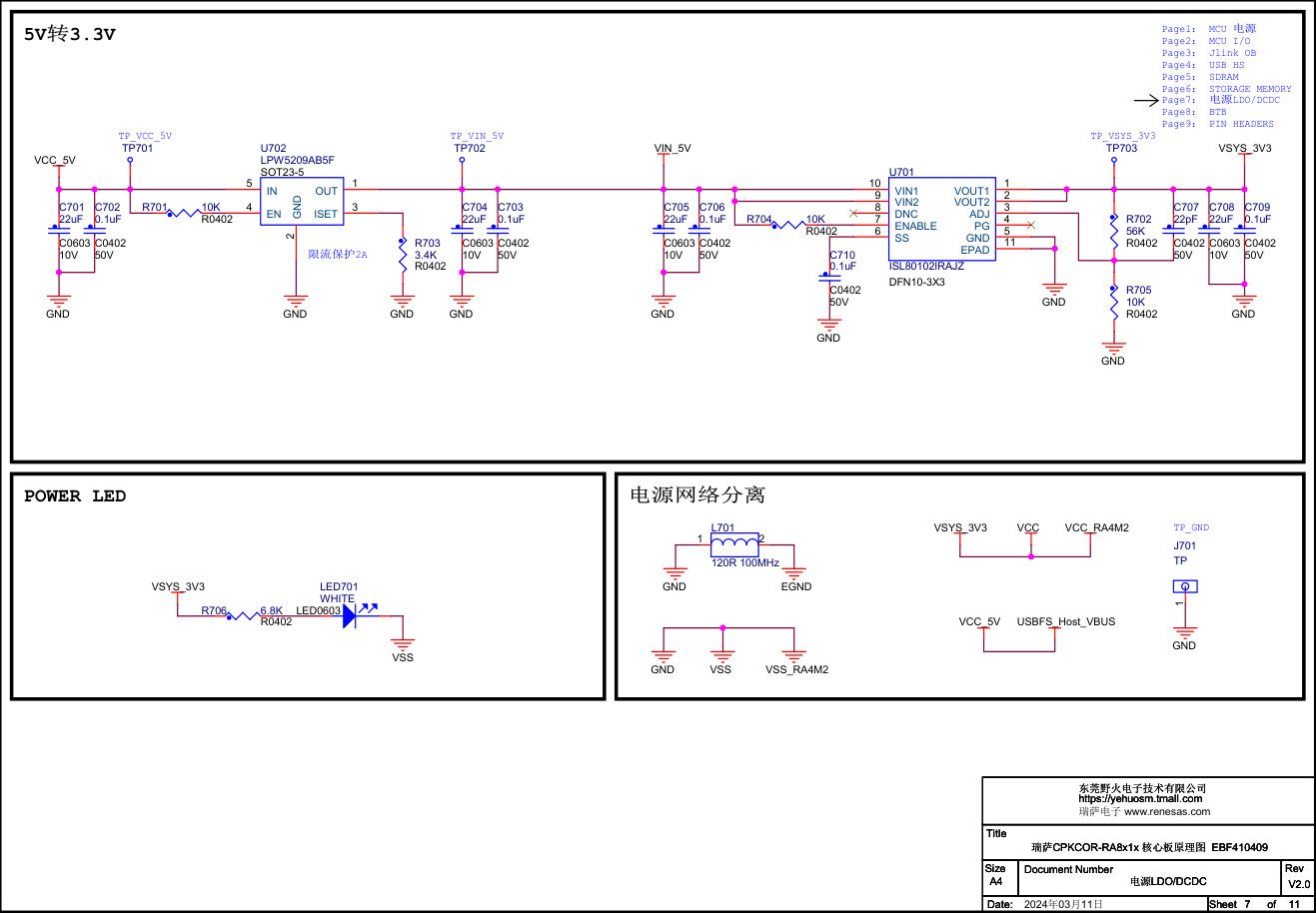Select the U701 ISL80102IRAJZ regulator symbol
Screen dimensions: 1316x913
941,220
